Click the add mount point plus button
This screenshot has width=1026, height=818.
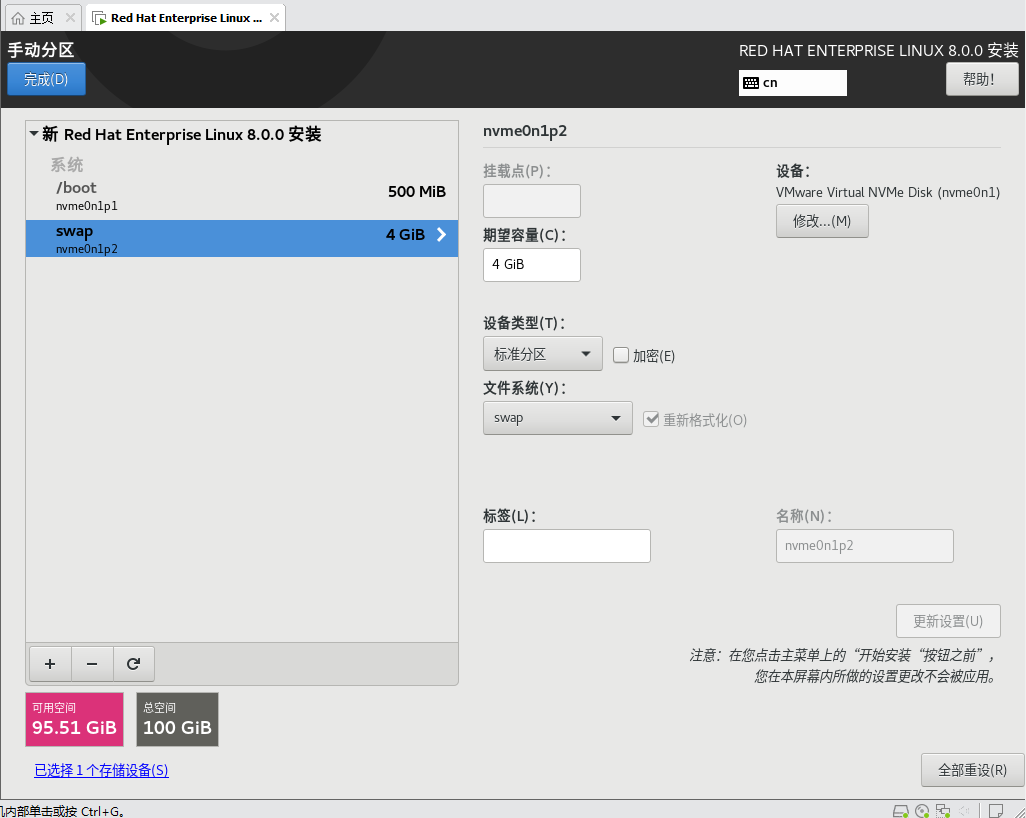click(50, 664)
